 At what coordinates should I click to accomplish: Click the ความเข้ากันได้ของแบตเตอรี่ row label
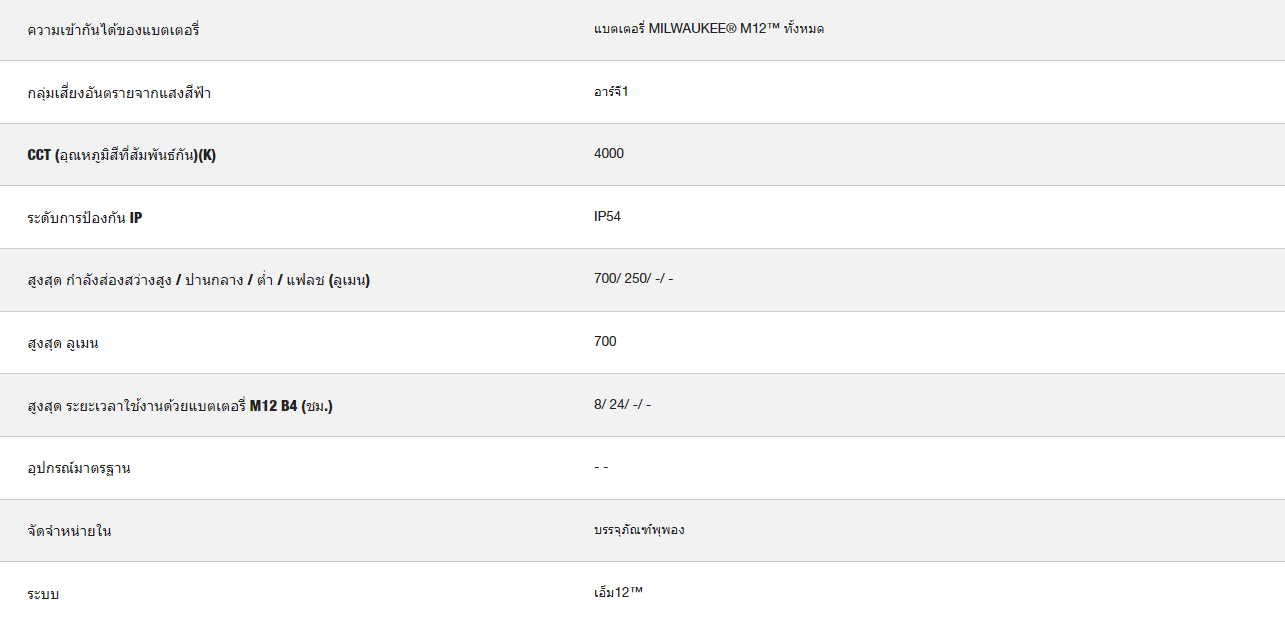coord(113,30)
